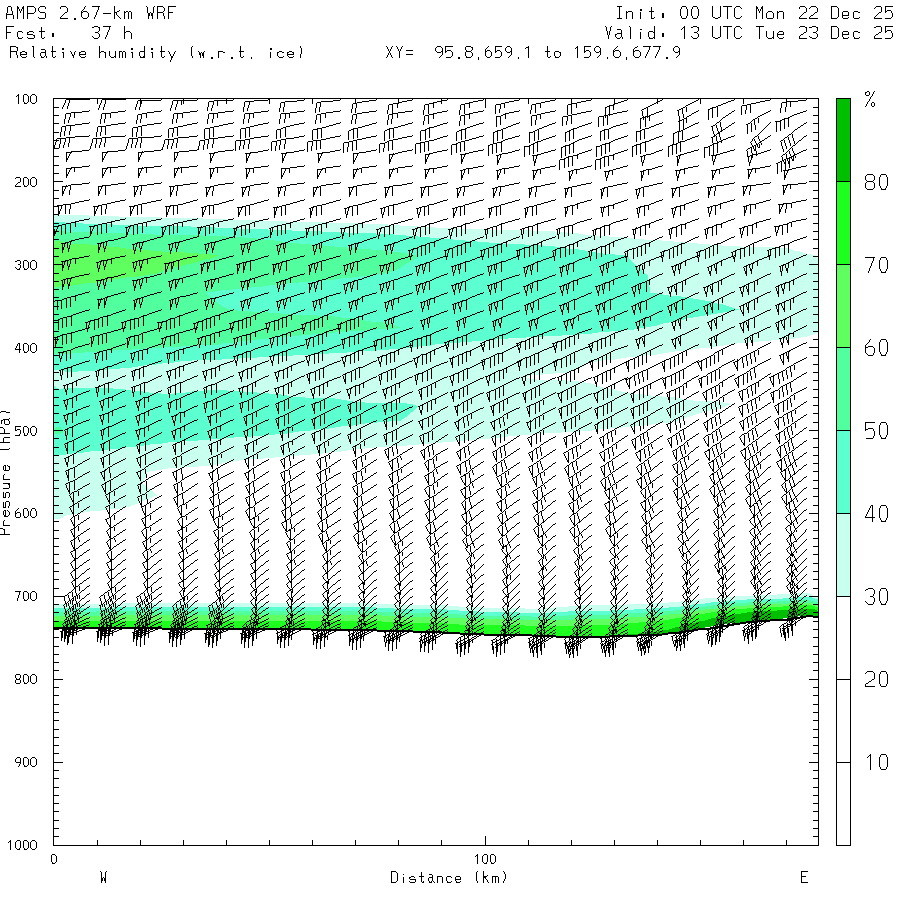
Task: Click the 10% colorbar label
Action: coord(876,763)
